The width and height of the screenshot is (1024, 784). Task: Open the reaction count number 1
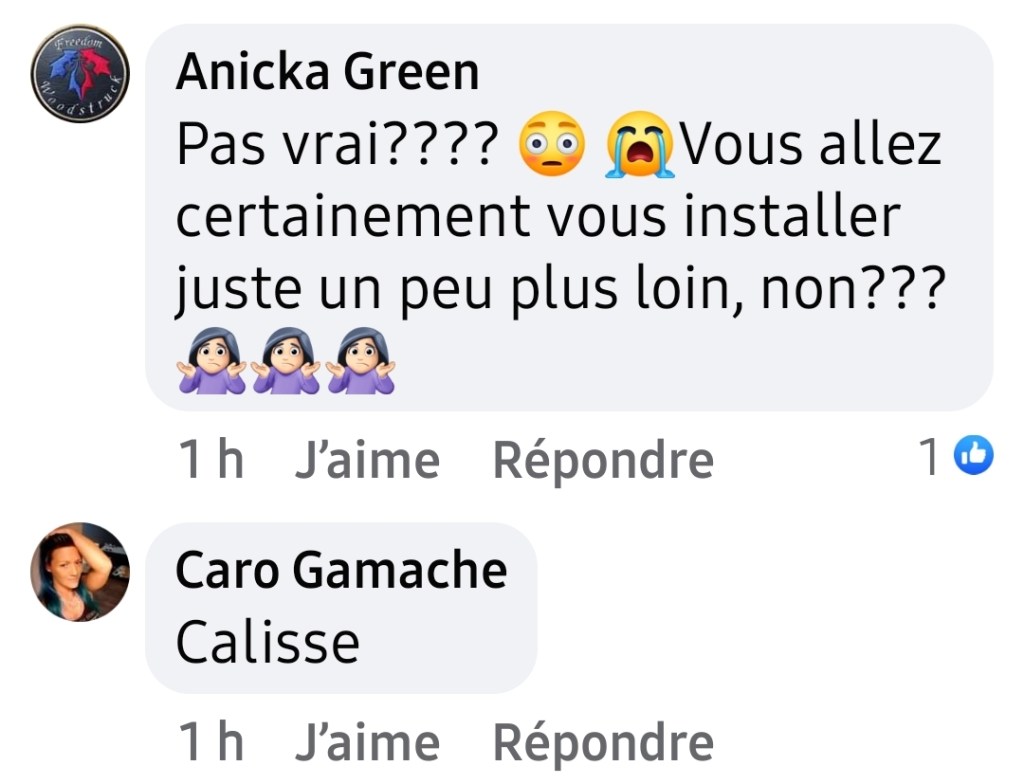pyautogui.click(x=928, y=458)
